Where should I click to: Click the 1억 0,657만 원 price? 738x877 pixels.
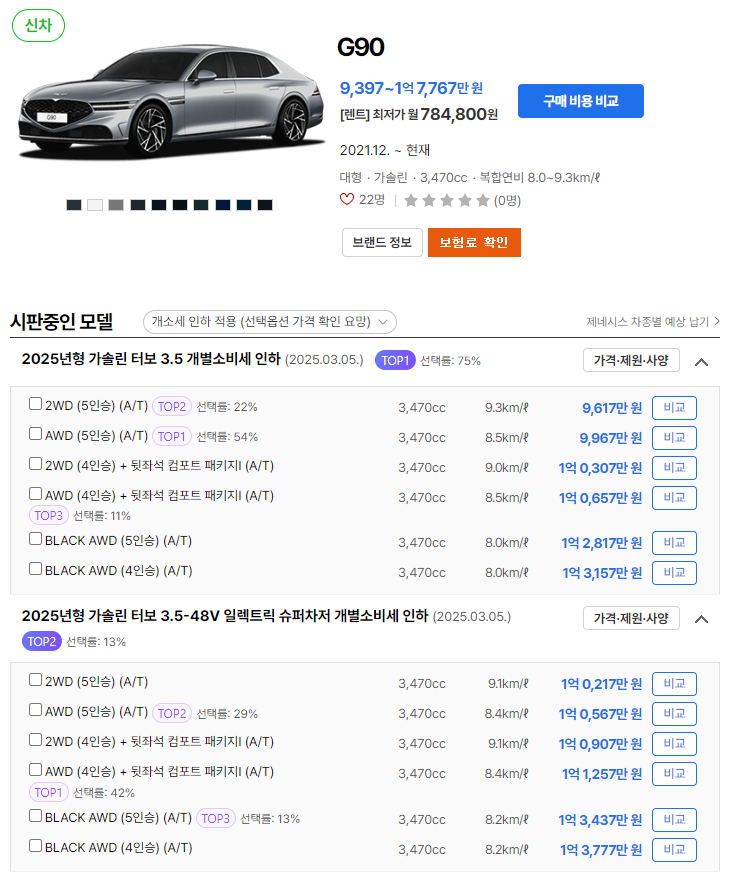600,498
